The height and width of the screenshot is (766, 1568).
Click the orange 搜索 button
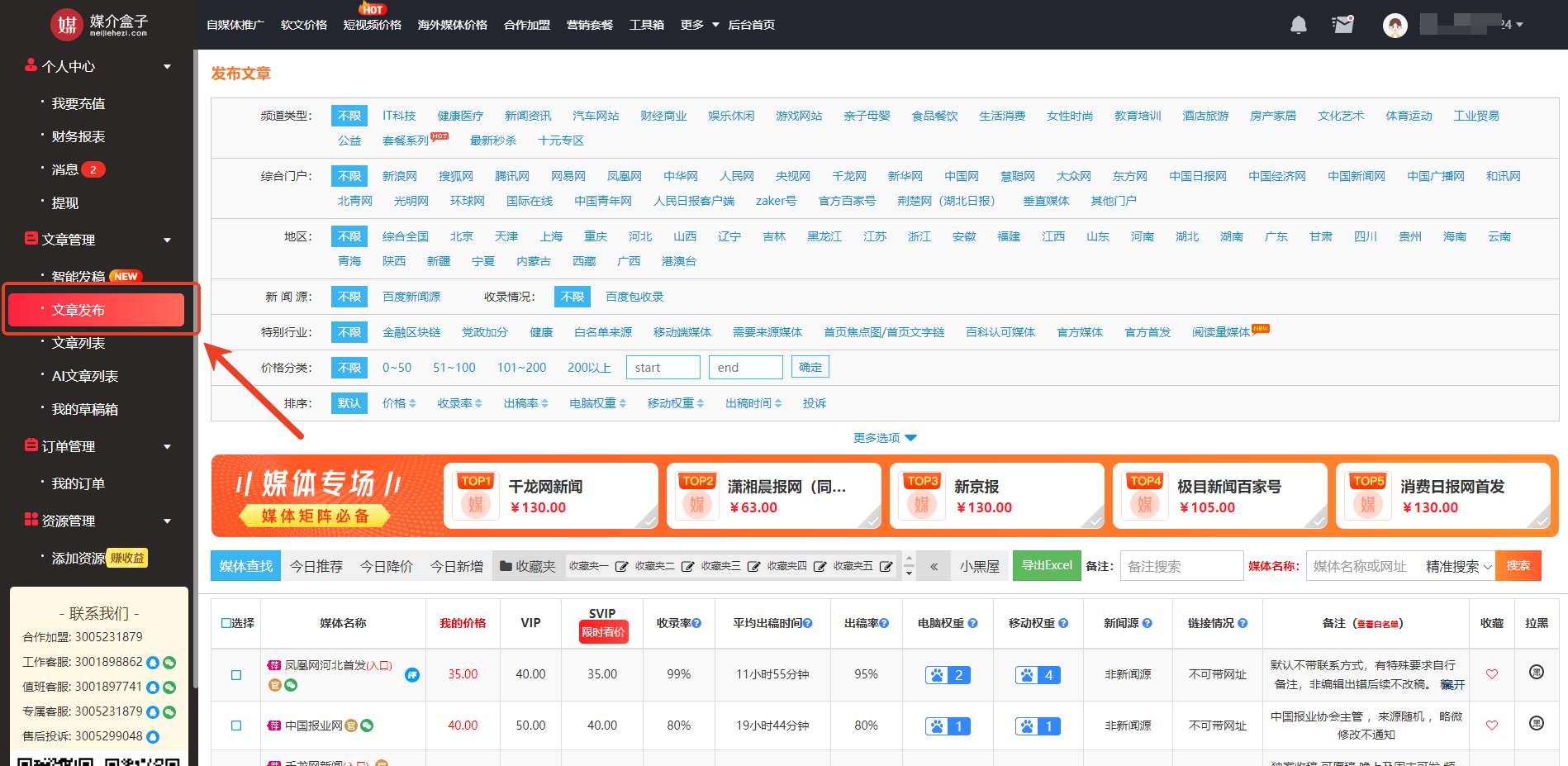[1518, 566]
